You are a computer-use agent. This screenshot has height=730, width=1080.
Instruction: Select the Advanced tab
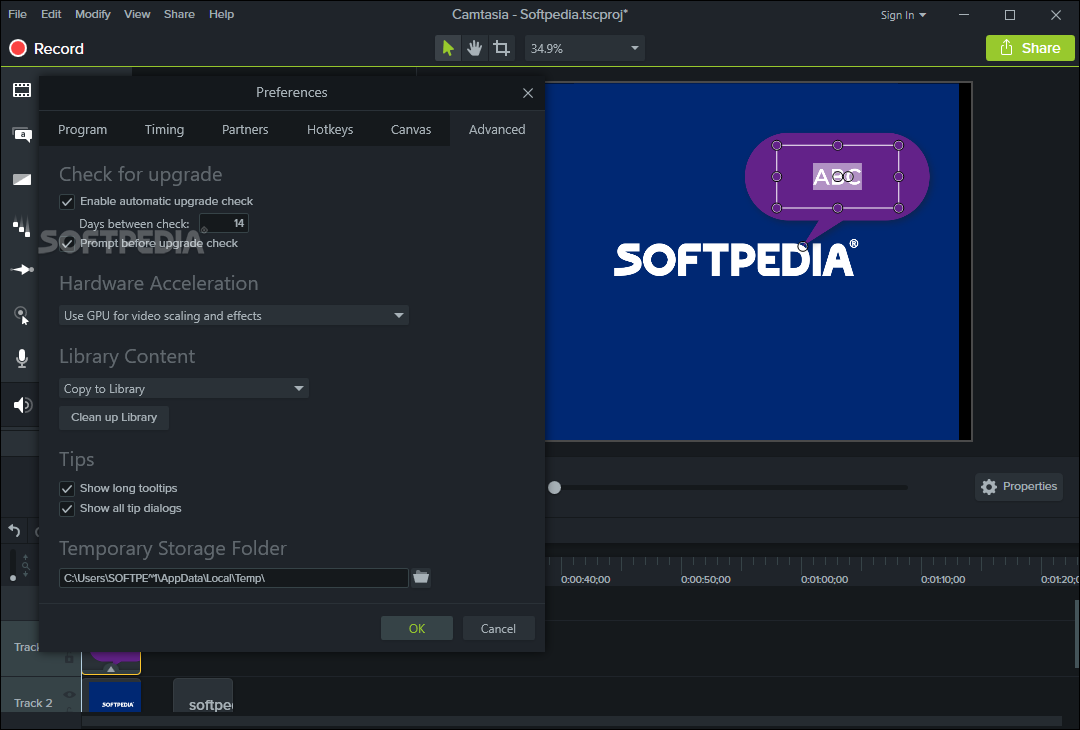click(497, 129)
